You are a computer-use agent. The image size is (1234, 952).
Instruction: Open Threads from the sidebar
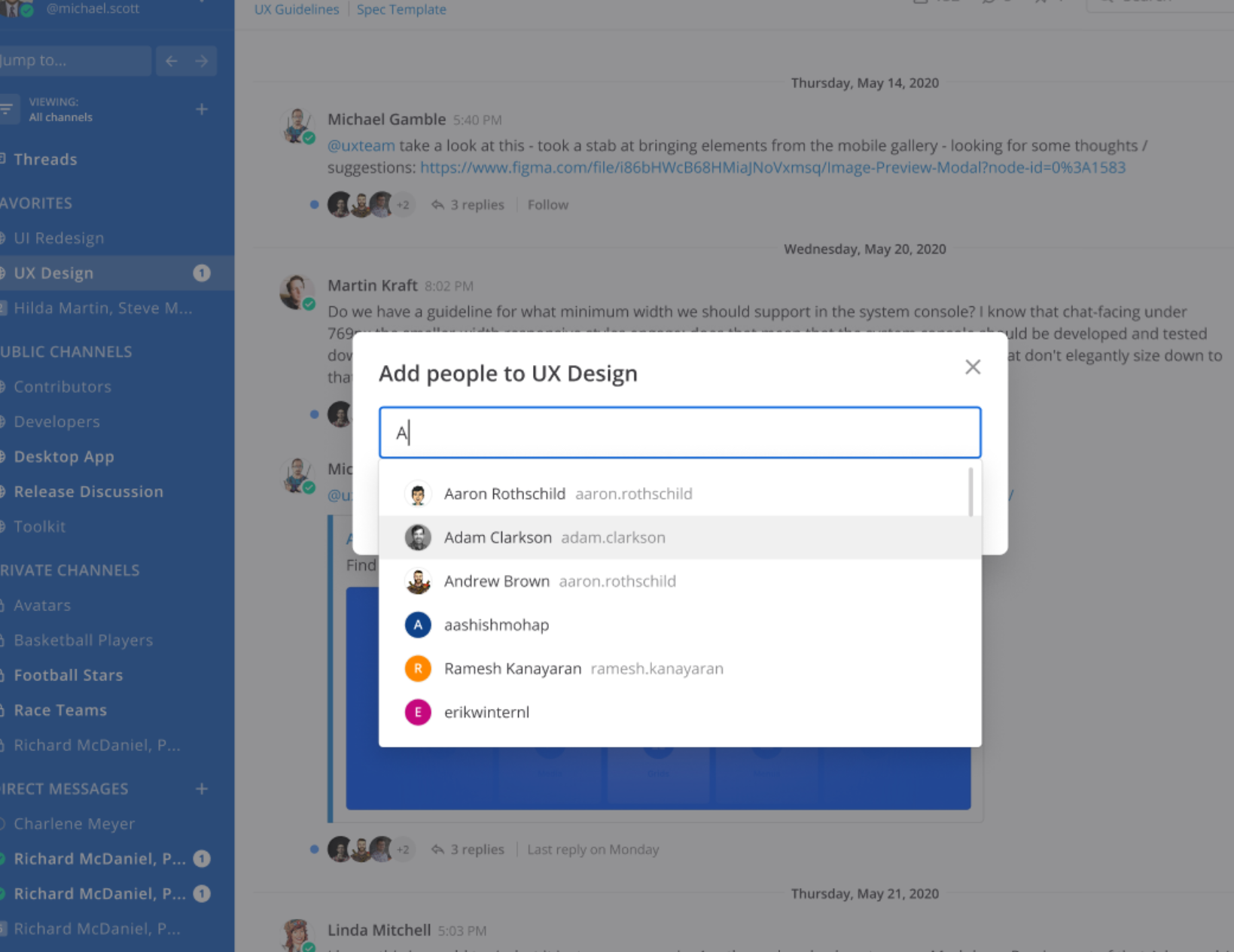pos(46,159)
